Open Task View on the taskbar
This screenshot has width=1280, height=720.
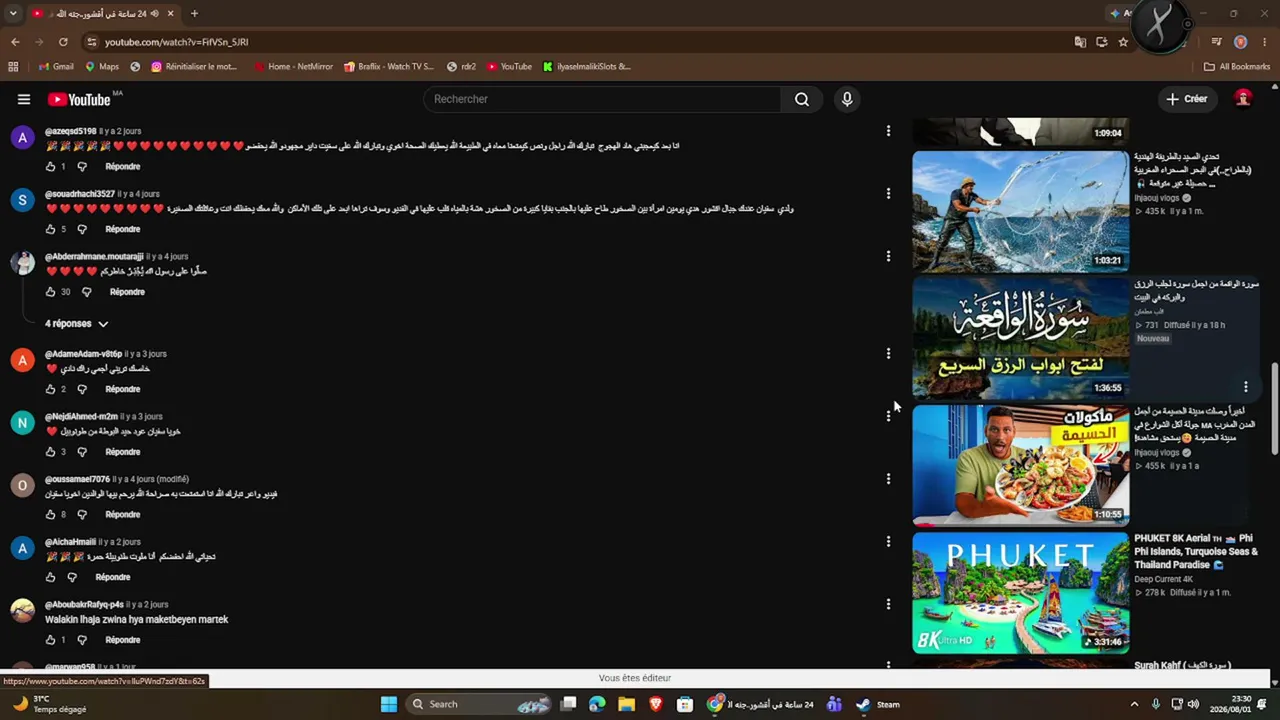coord(568,704)
